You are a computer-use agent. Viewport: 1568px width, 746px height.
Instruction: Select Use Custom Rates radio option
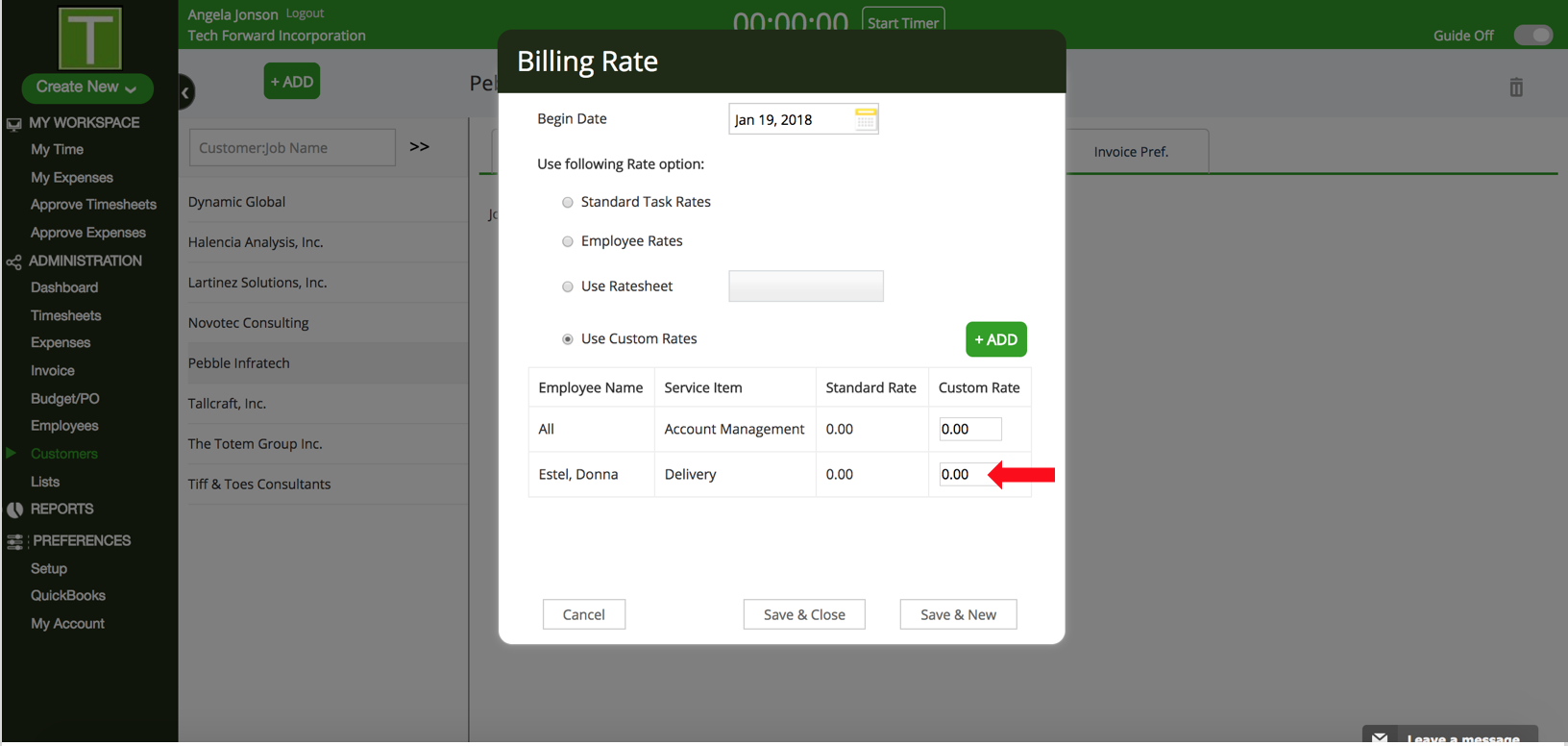click(x=568, y=339)
